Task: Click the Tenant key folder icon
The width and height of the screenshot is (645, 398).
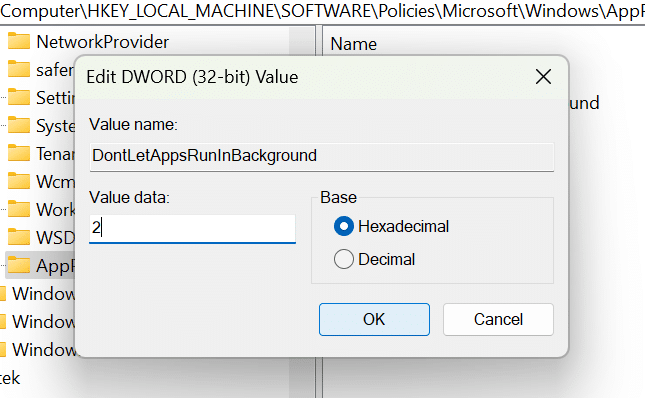Action: (19, 153)
